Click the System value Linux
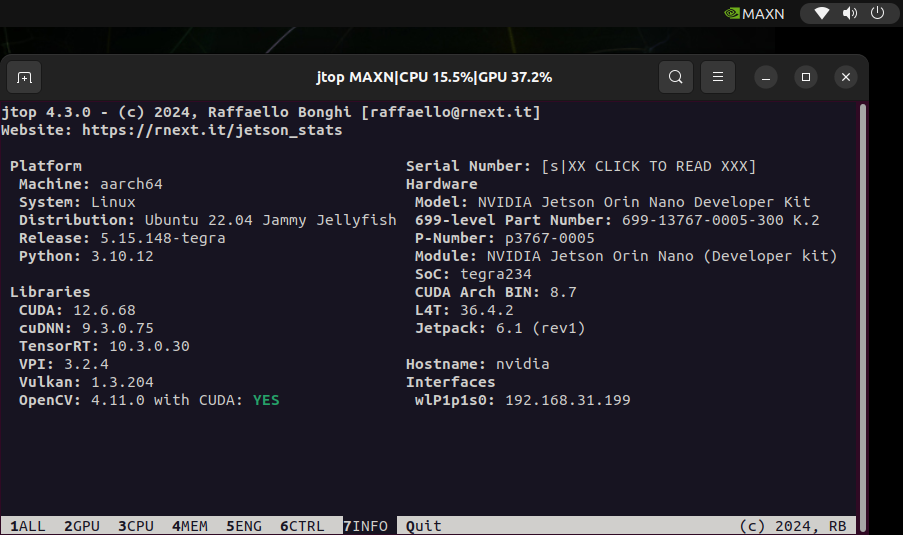 pos(113,202)
